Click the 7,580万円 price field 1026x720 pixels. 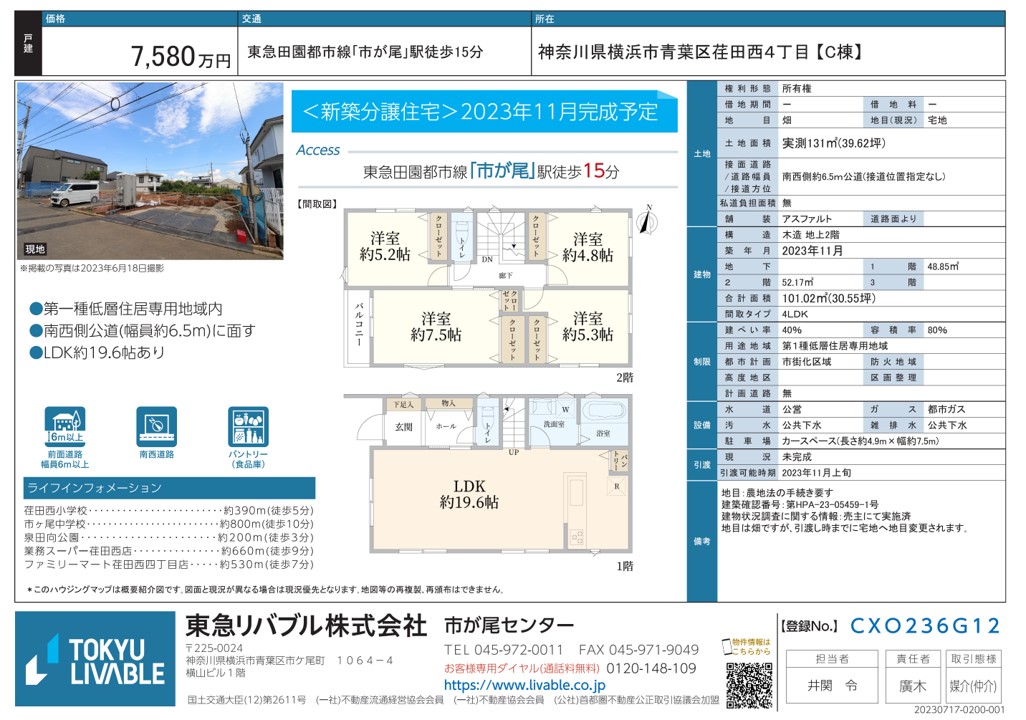point(180,57)
